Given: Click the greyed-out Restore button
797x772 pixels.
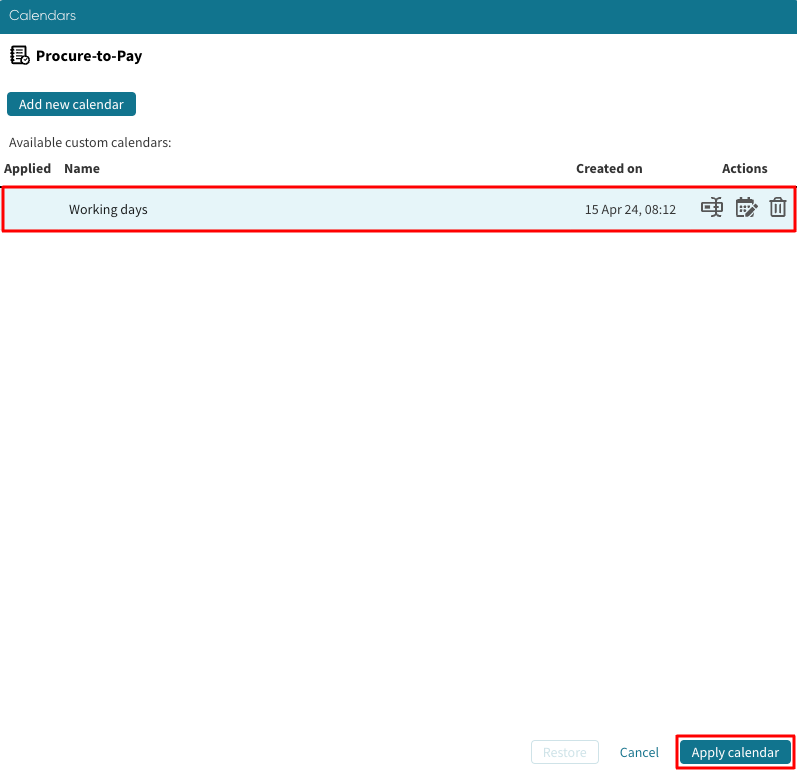Looking at the screenshot, I should pyautogui.click(x=565, y=752).
